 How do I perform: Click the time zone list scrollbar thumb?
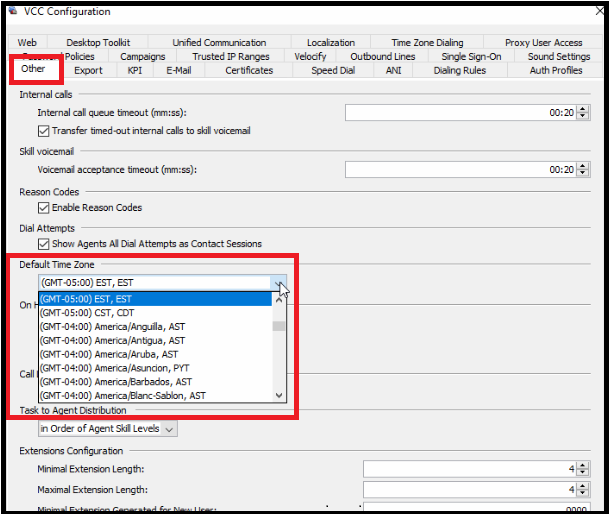[x=279, y=326]
